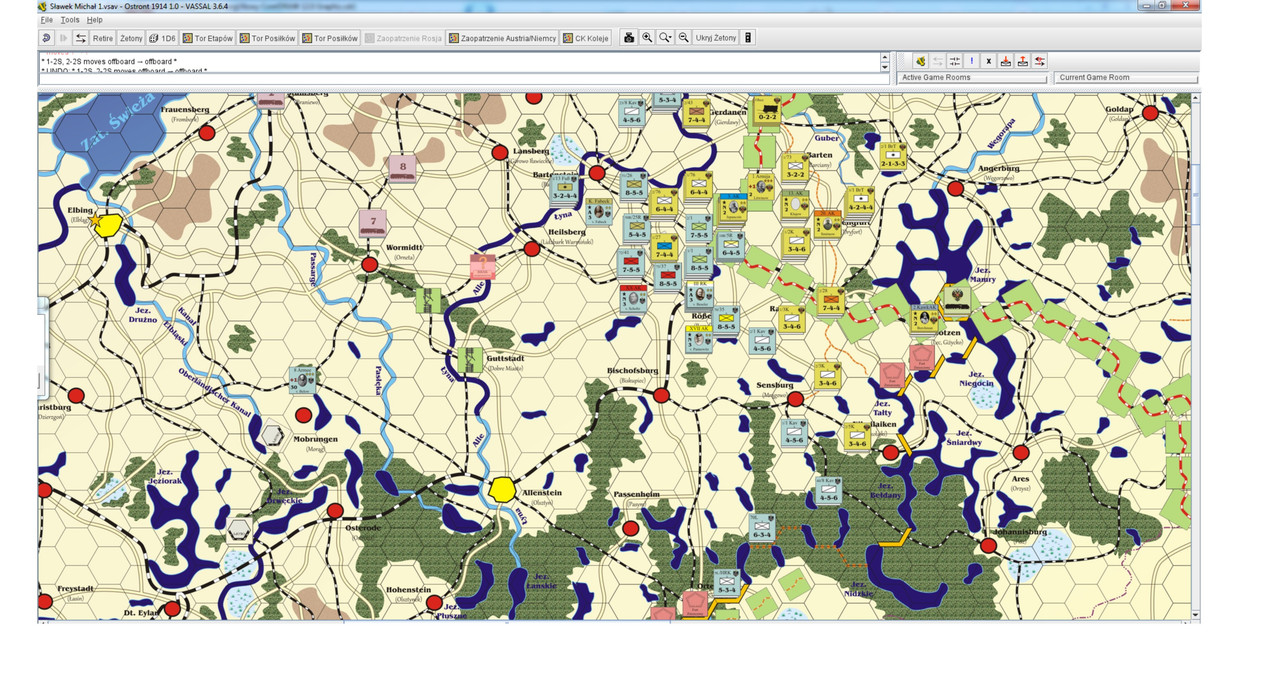Viewport: 1280px width, 693px height.
Task: Click the camera snapshot map icon
Action: [629, 38]
